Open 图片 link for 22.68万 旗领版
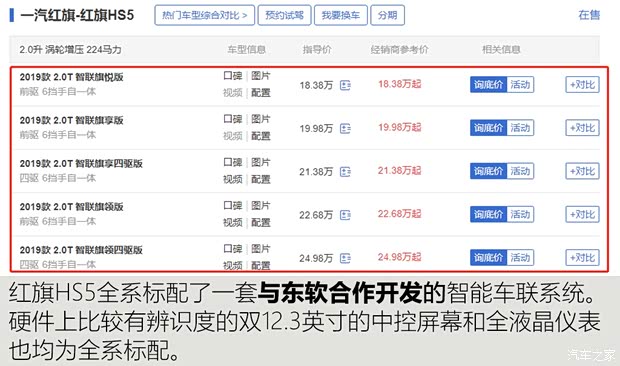 [x=261, y=205]
